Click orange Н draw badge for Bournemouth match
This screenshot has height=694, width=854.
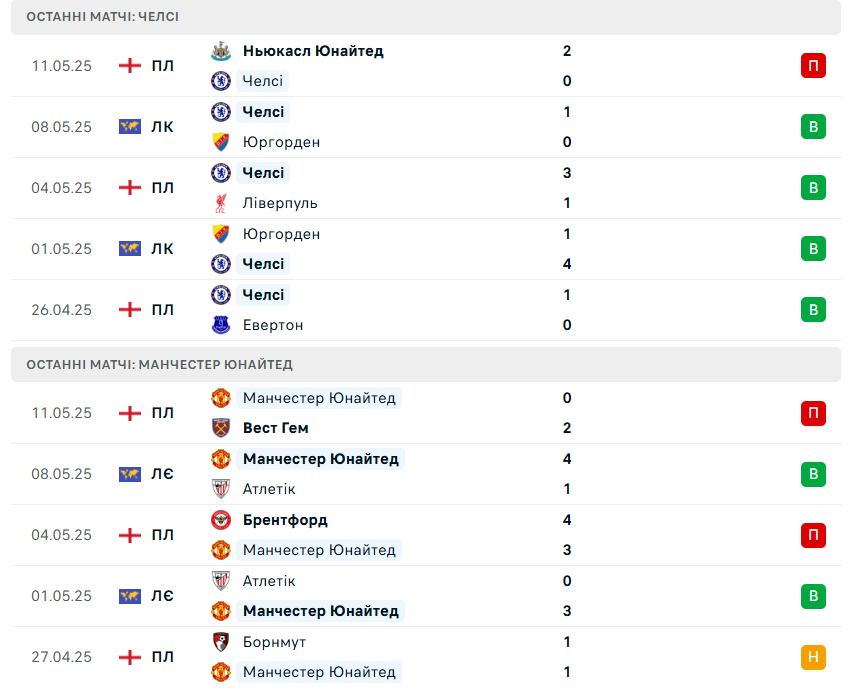(813, 657)
